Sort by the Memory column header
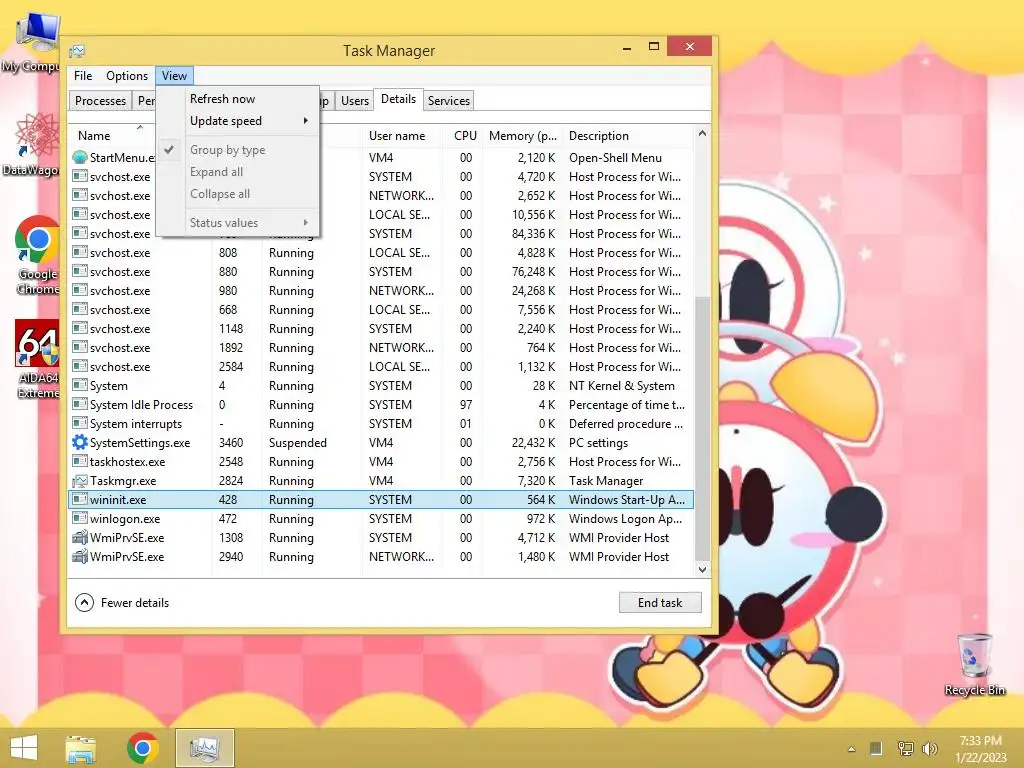Viewport: 1024px width, 768px height. click(522, 136)
